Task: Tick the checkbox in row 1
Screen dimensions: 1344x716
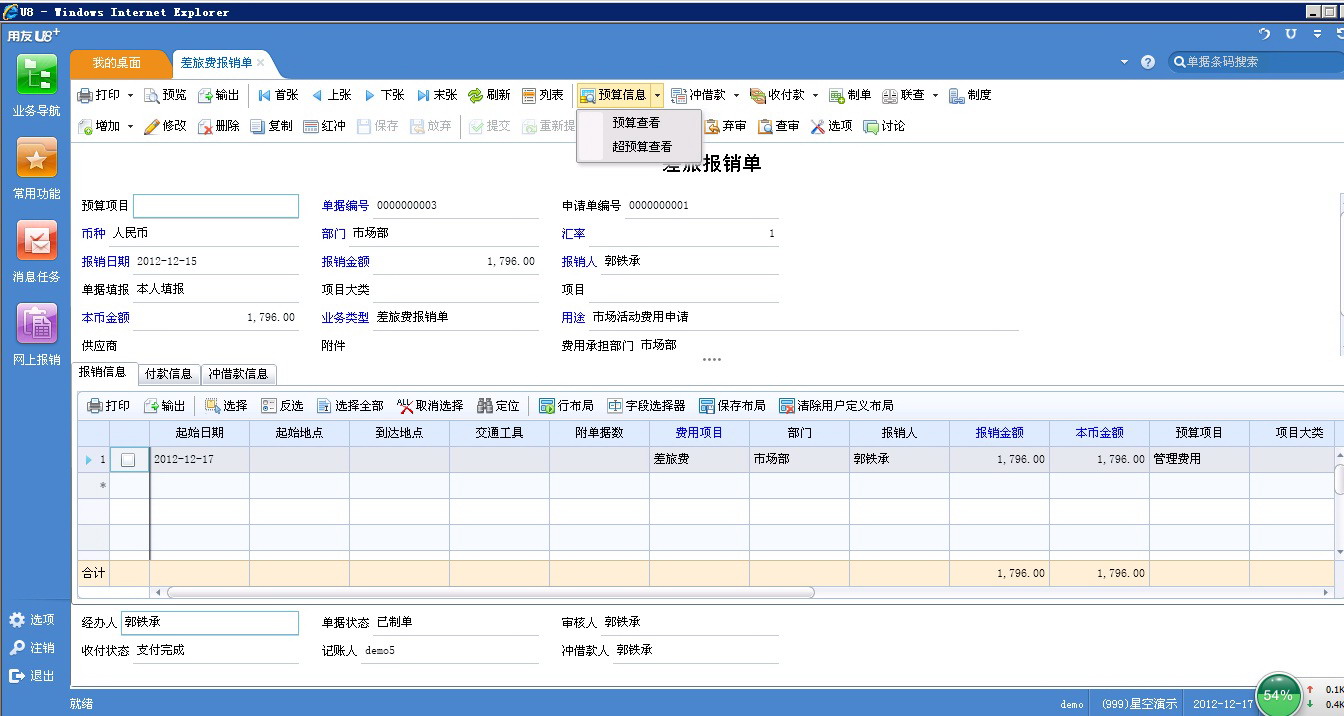Action: click(x=128, y=460)
